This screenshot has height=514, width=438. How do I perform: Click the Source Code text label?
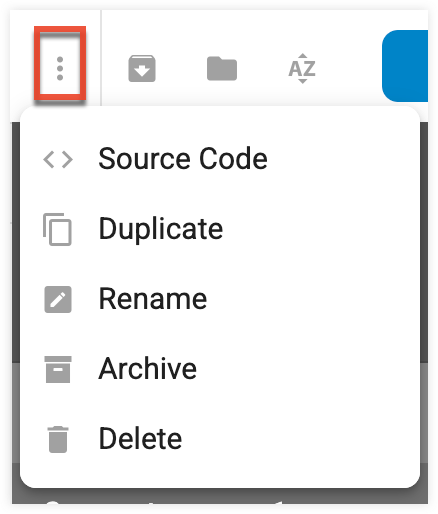[x=183, y=159]
